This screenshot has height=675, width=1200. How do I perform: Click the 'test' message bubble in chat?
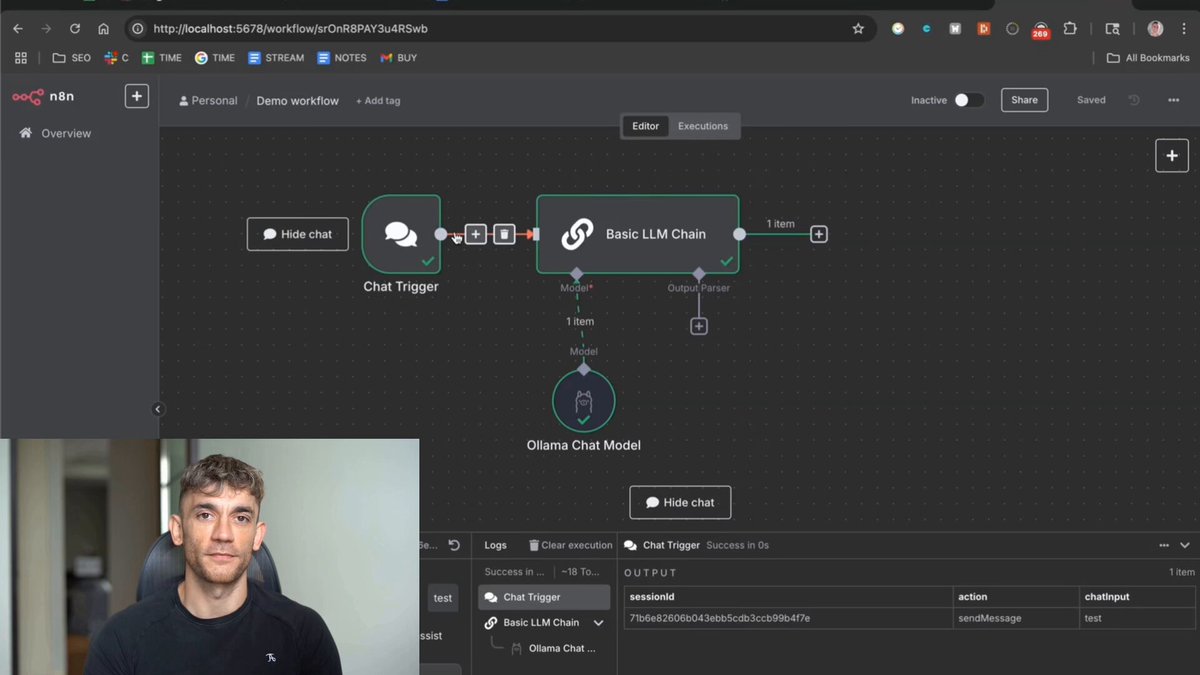pos(443,598)
